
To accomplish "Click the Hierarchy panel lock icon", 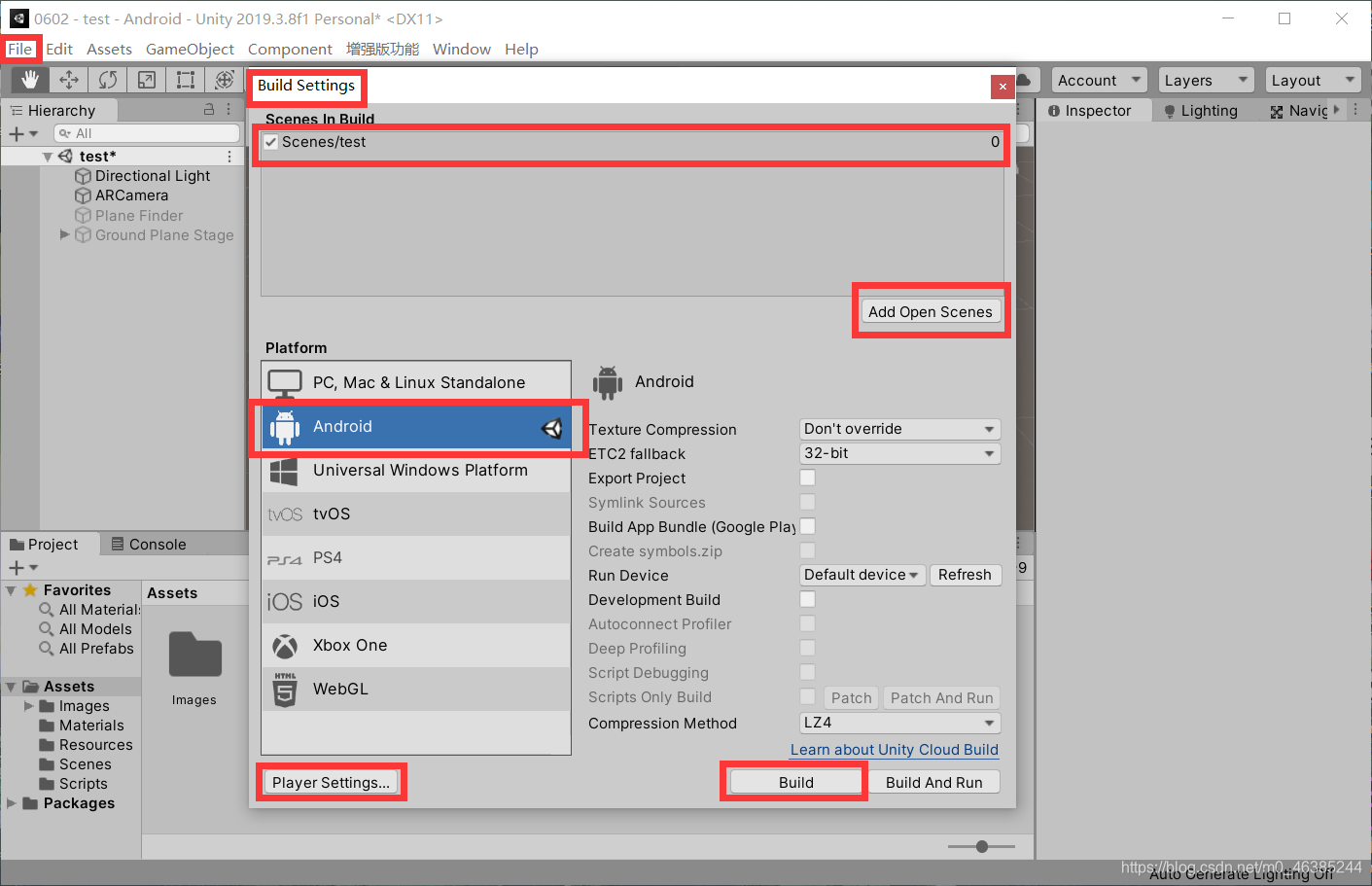I will tap(208, 110).
